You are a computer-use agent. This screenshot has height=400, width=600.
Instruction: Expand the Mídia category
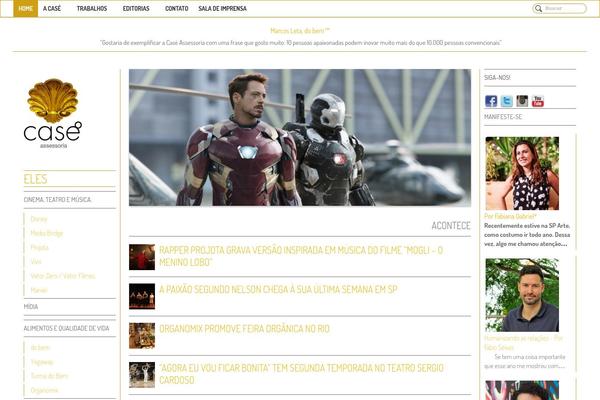click(x=31, y=307)
